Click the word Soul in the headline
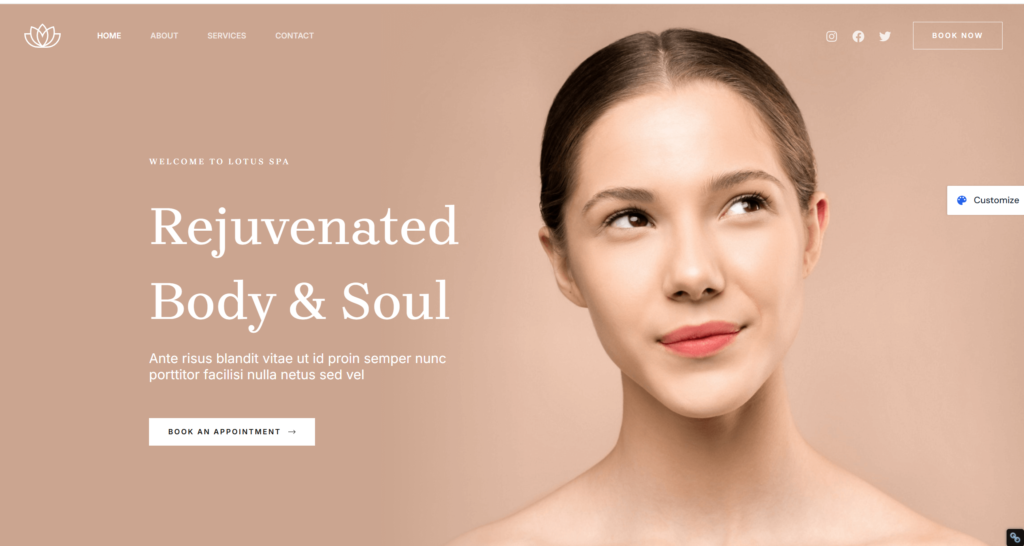The image size is (1024, 546). click(395, 301)
